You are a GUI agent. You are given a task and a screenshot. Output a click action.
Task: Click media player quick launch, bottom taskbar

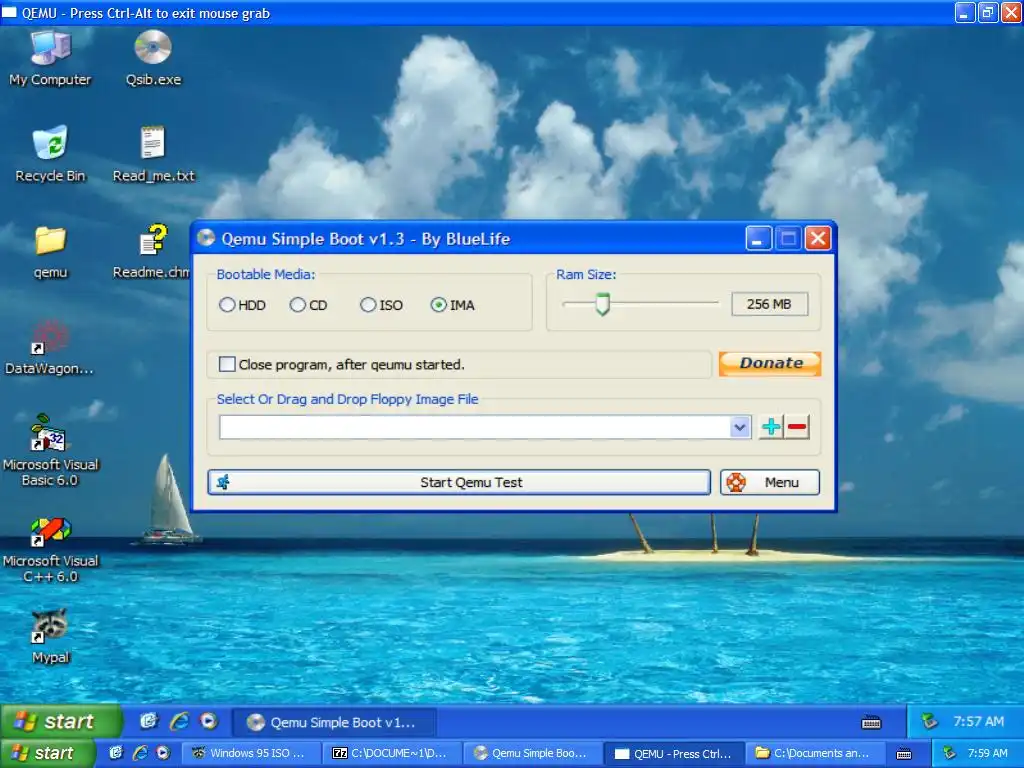pos(163,753)
